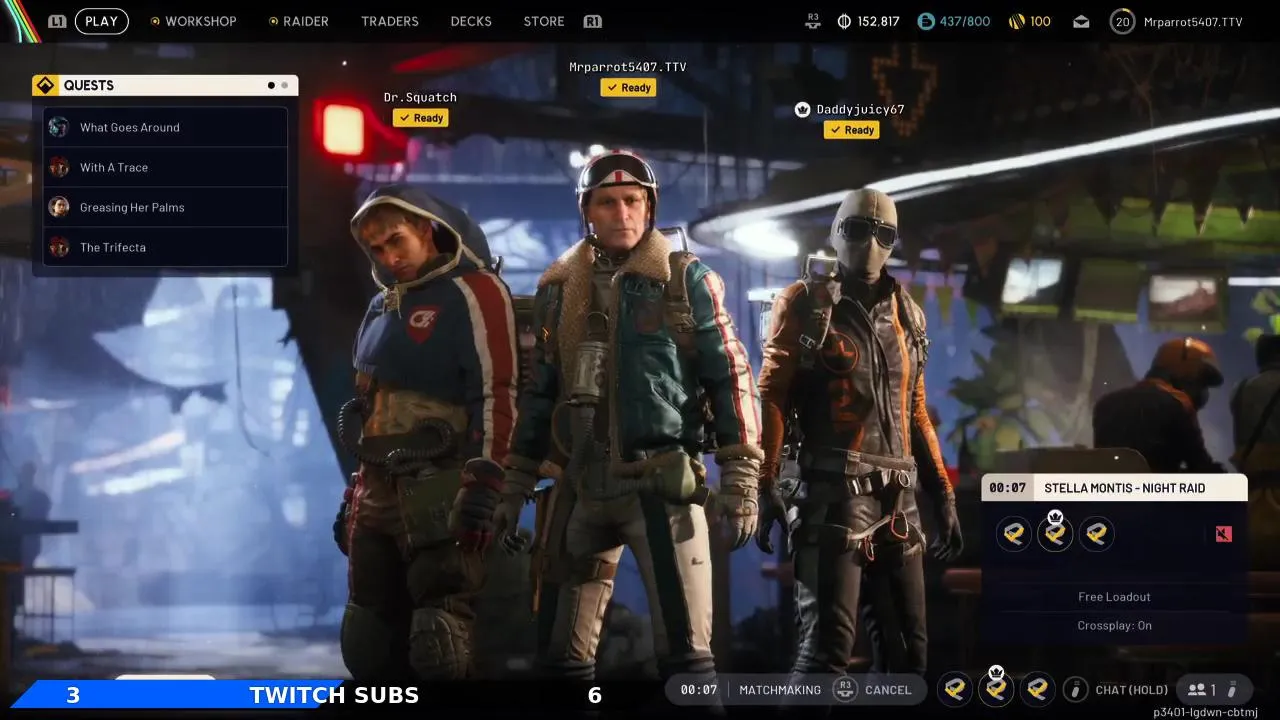Click the What Goes Around quest portrait icon

[x=59, y=127]
